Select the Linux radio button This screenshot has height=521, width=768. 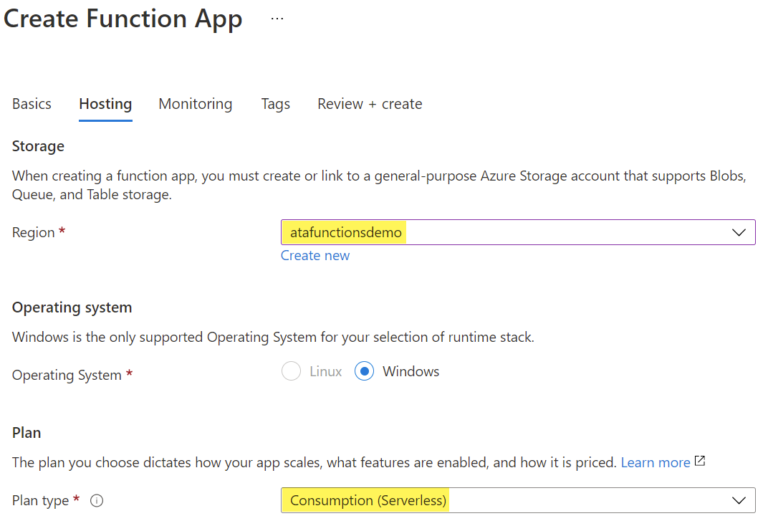click(x=291, y=371)
